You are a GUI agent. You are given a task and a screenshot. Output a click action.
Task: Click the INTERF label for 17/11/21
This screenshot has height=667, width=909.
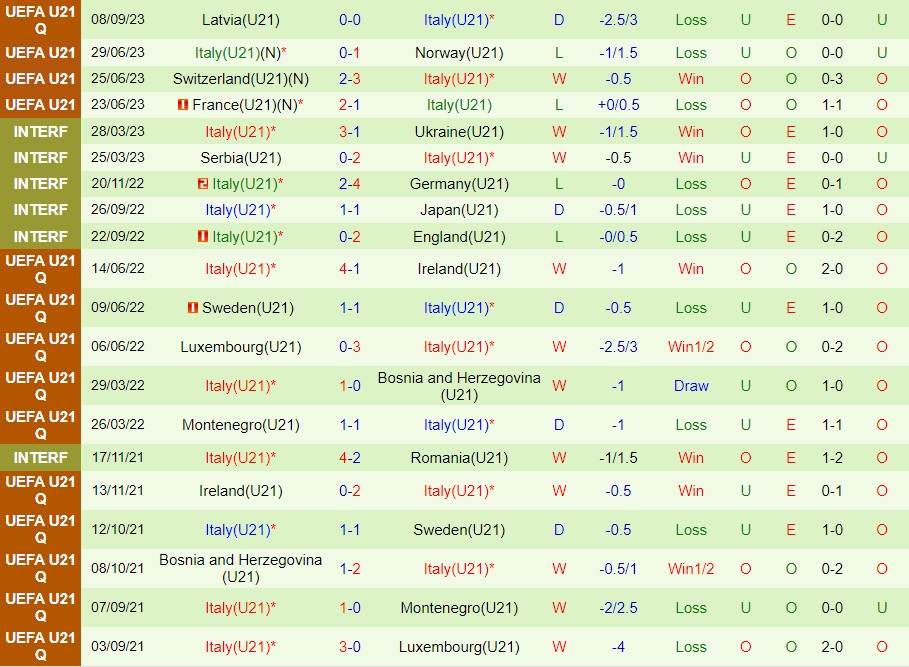pyautogui.click(x=41, y=458)
